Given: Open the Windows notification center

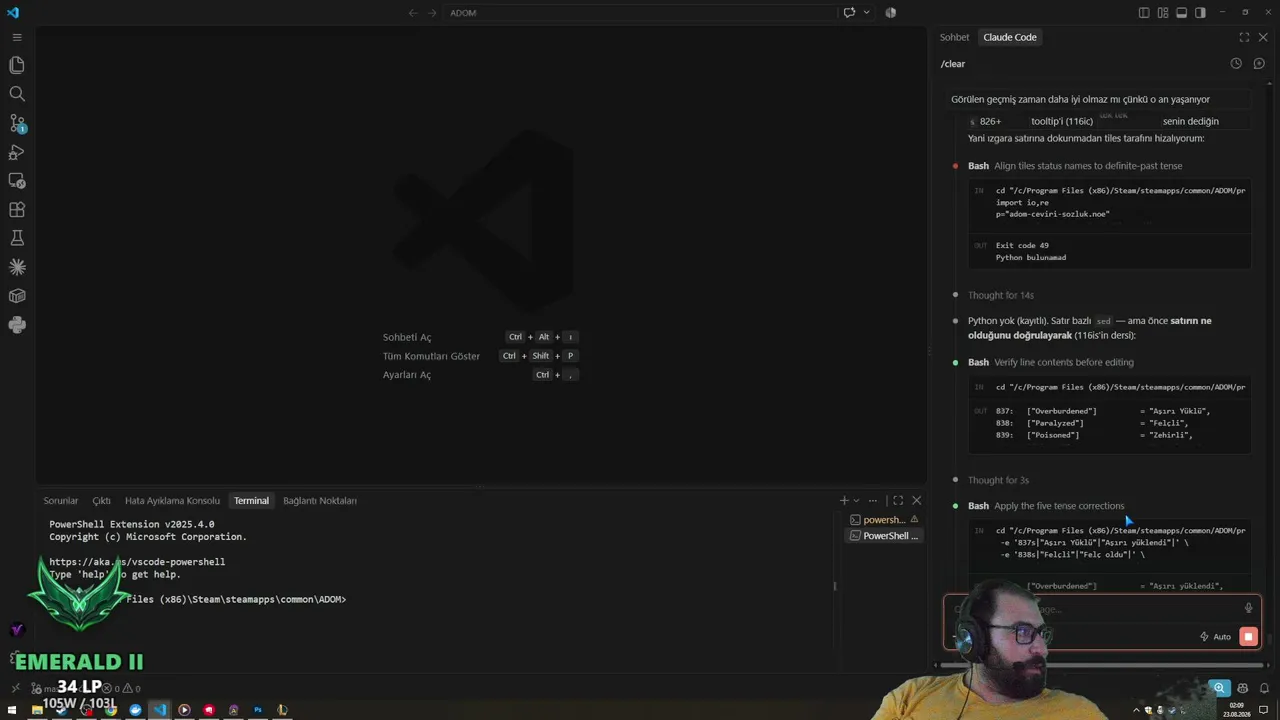Looking at the screenshot, I should click(1264, 710).
